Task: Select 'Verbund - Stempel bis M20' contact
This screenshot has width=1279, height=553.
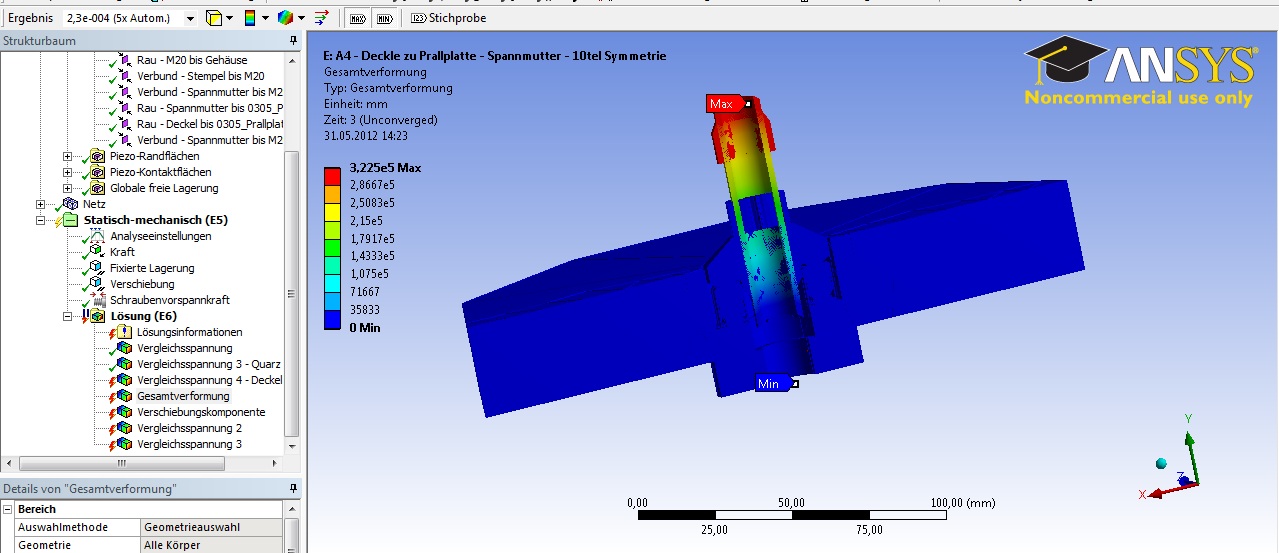Action: [201, 76]
